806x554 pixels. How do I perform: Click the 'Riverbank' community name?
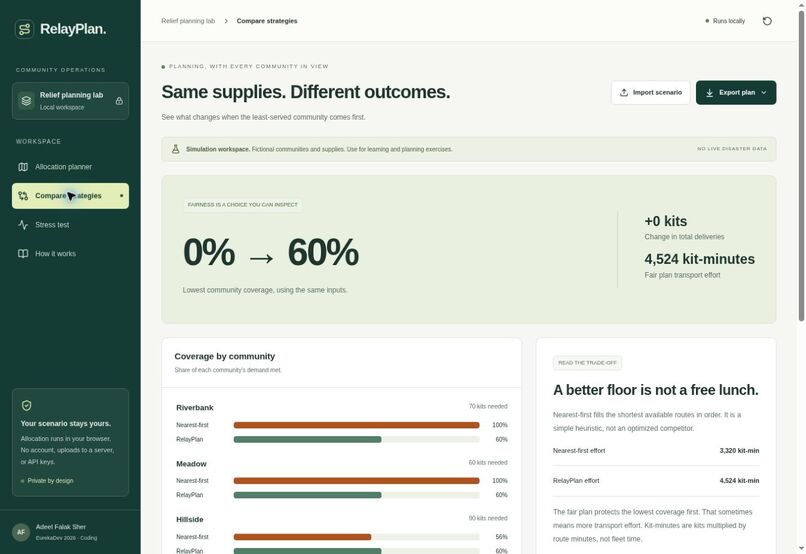tap(195, 408)
